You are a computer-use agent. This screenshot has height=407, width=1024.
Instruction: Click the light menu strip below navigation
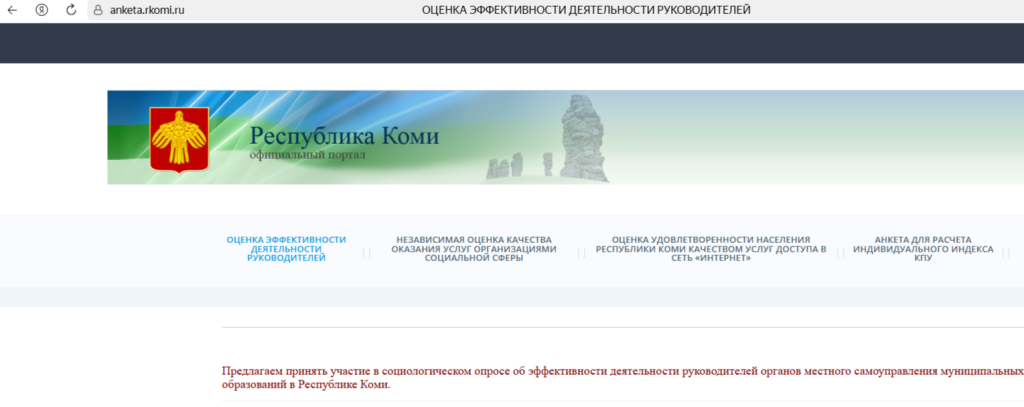[x=512, y=297]
